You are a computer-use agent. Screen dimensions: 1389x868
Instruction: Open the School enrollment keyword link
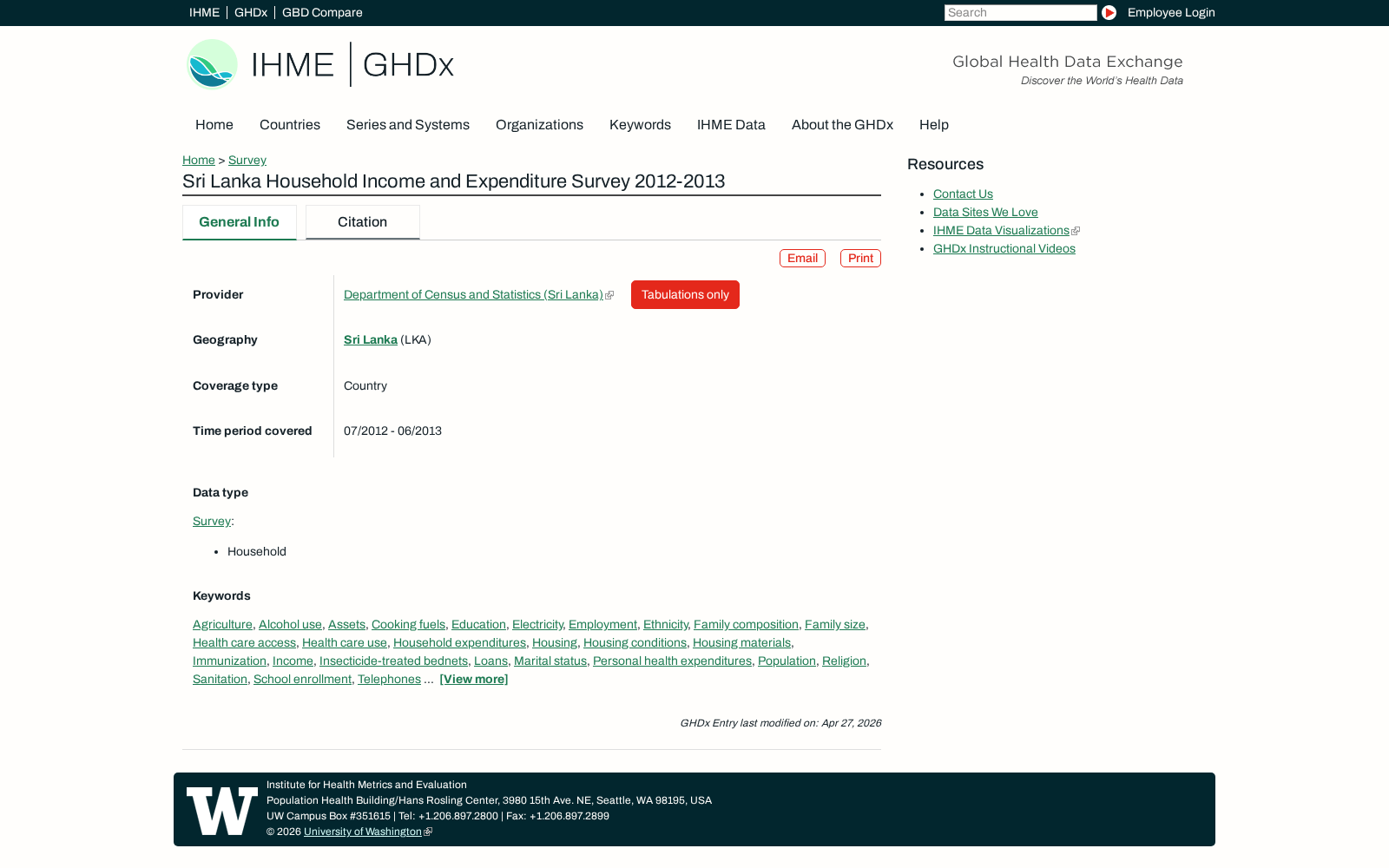[x=302, y=680]
